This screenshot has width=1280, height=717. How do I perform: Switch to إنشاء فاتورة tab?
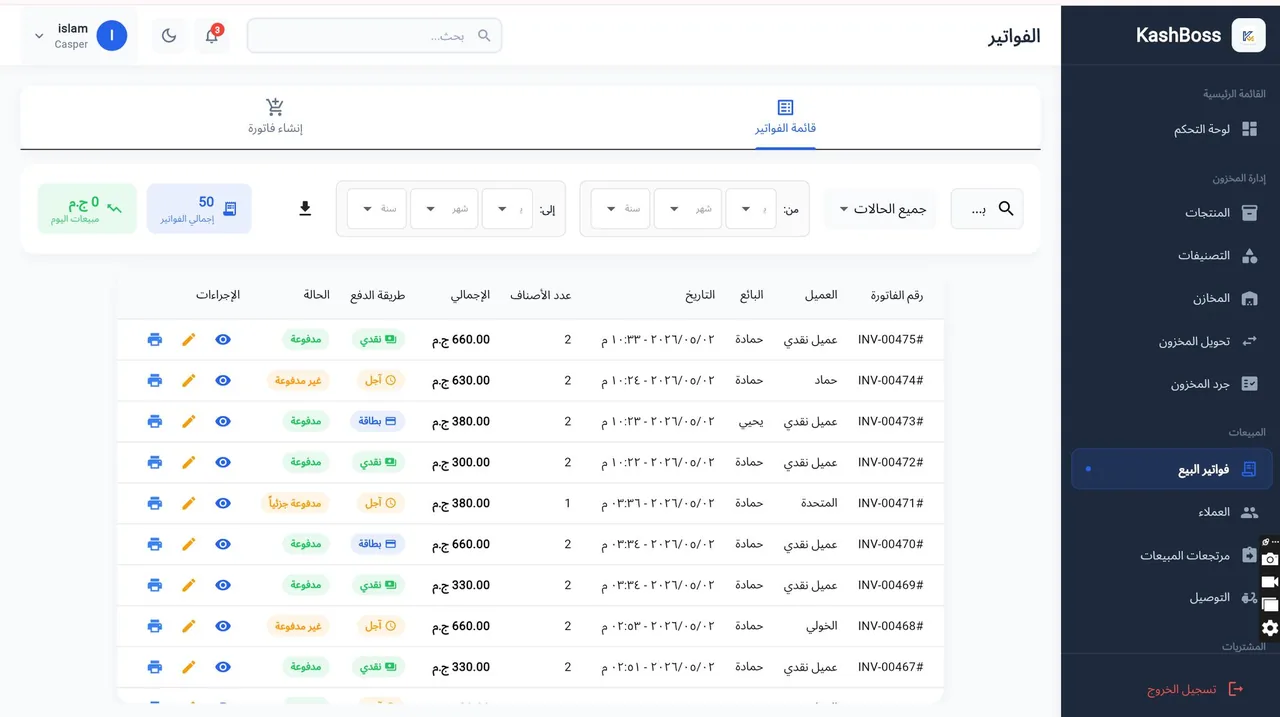point(275,117)
